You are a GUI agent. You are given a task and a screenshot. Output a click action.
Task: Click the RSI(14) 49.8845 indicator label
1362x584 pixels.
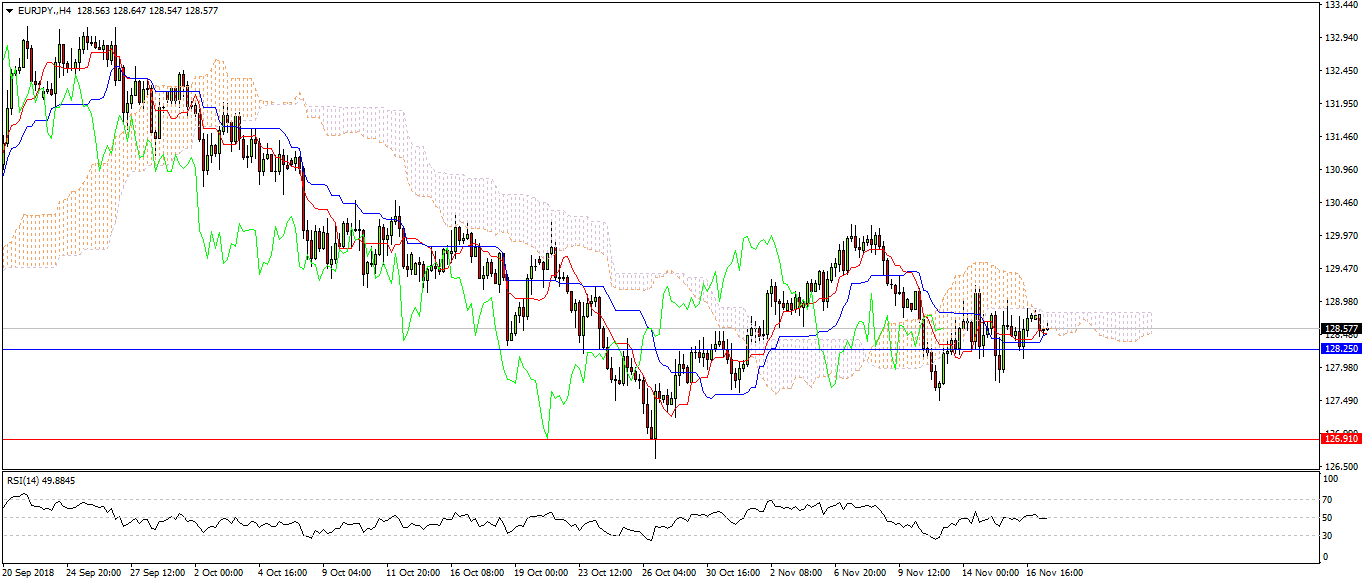point(41,481)
